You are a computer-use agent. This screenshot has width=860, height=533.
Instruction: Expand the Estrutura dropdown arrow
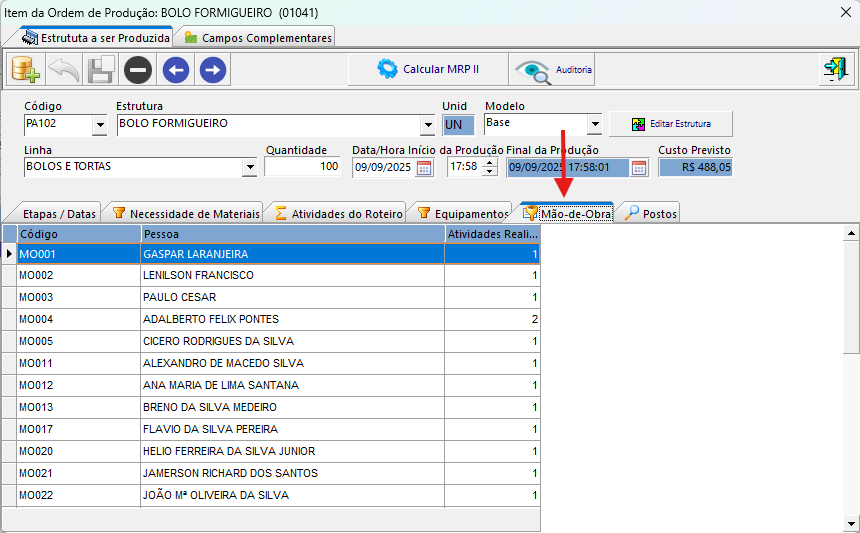pyautogui.click(x=427, y=125)
